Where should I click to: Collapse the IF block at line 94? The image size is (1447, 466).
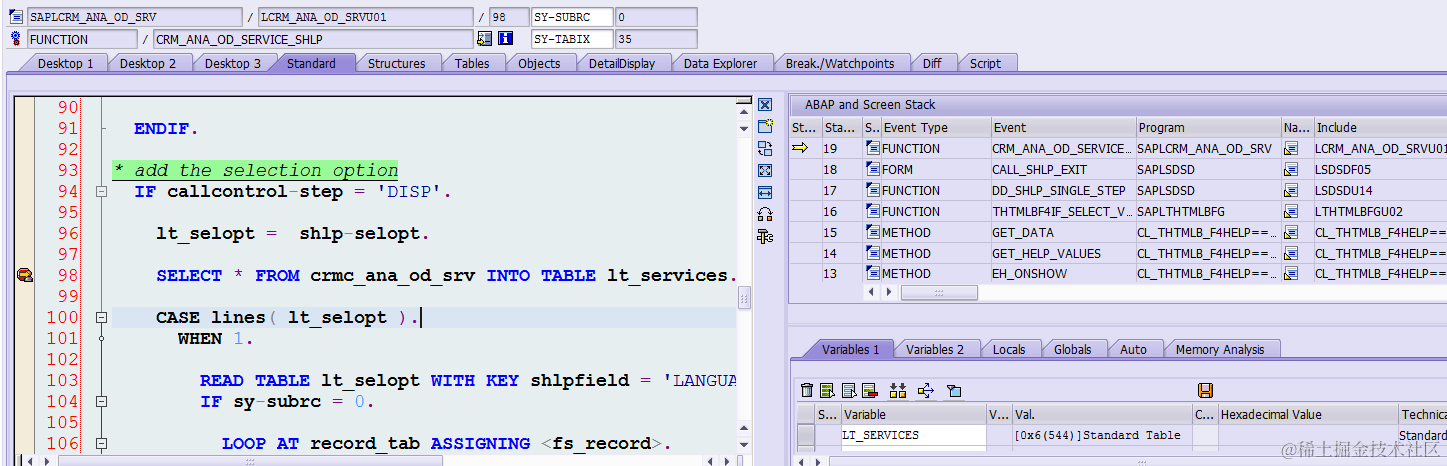tap(101, 191)
